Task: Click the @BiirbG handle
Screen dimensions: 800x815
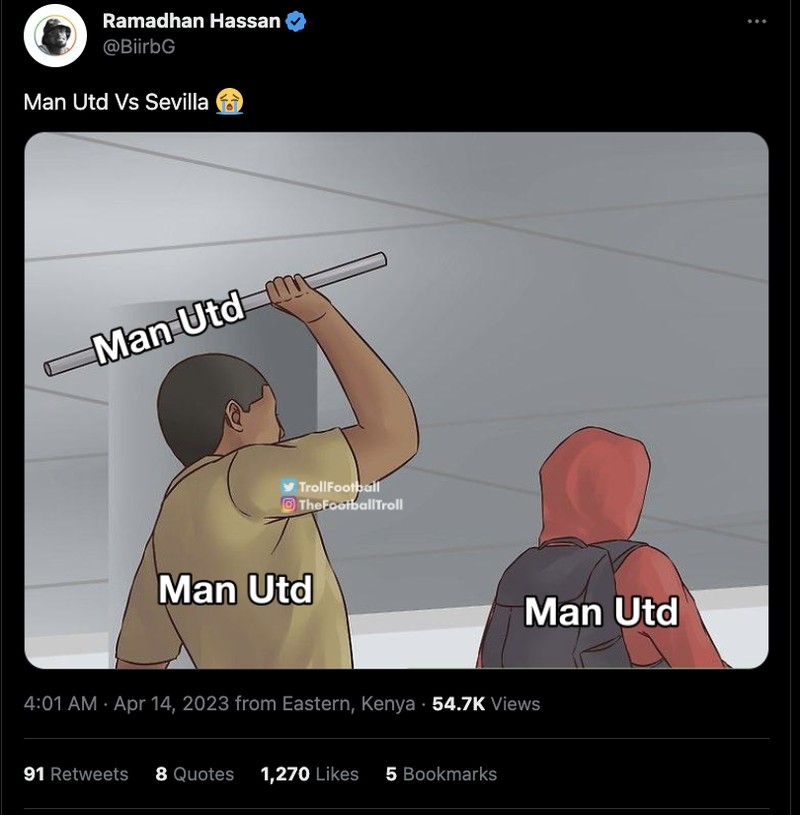Action: pos(139,46)
